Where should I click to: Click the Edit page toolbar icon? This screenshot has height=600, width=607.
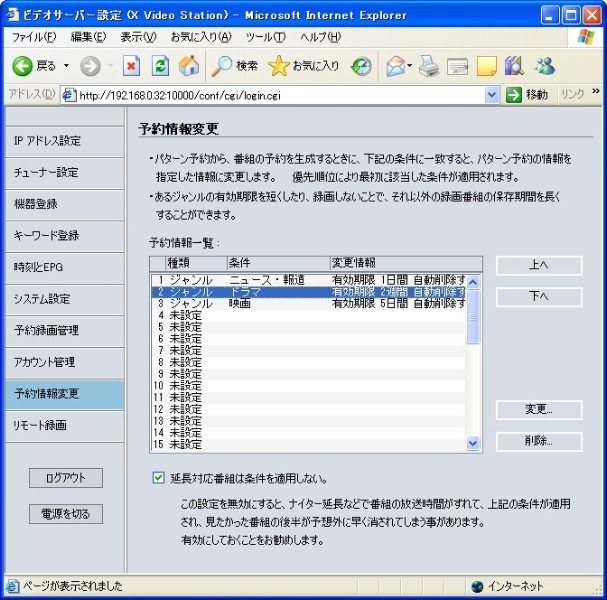(x=457, y=67)
